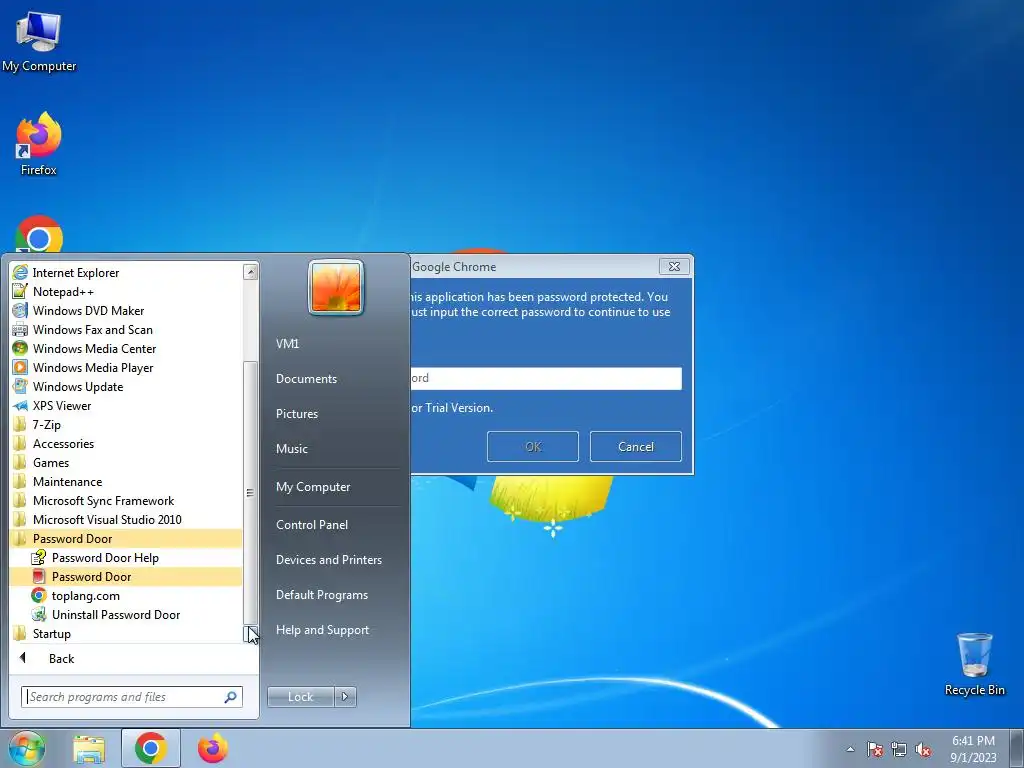Viewport: 1024px width, 768px height.
Task: Cancel the Google Chrome password dialog
Action: tap(635, 447)
